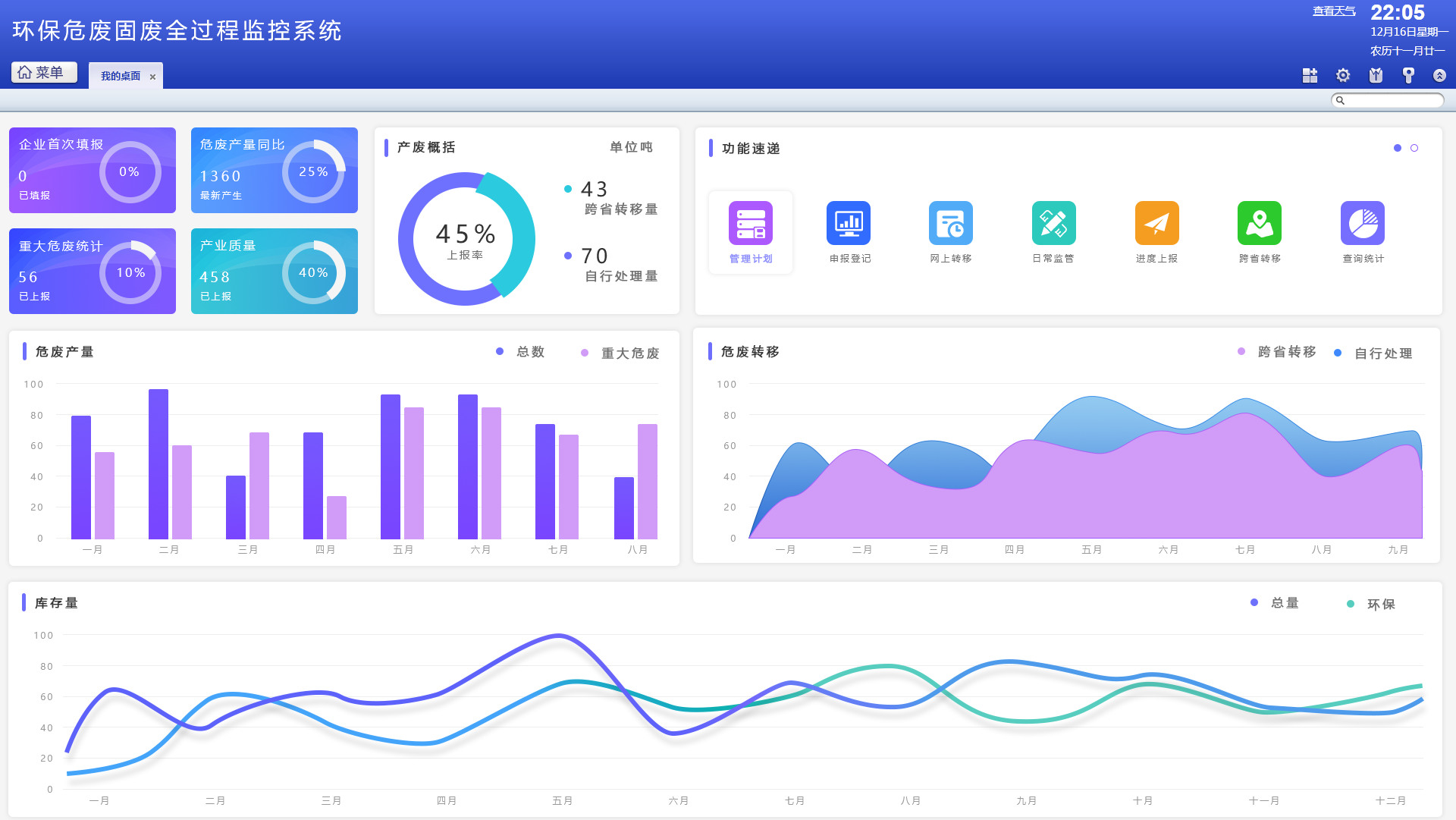1456x820 pixels.
Task: Click the 45% 上报率 donut chart
Action: (x=466, y=239)
